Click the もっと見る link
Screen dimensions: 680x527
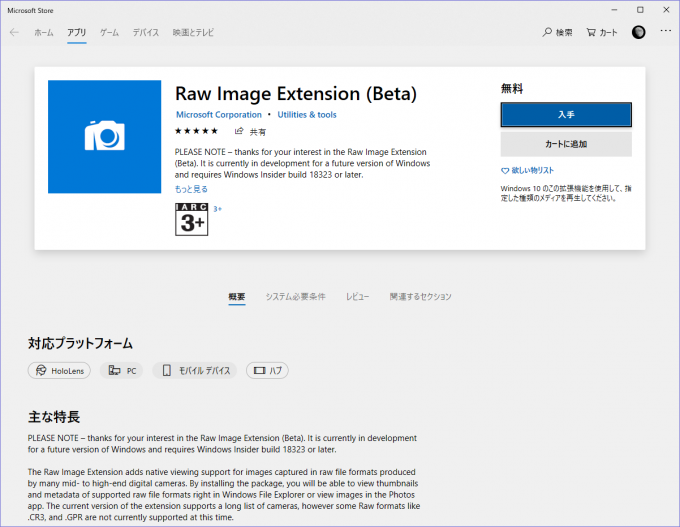coord(191,189)
